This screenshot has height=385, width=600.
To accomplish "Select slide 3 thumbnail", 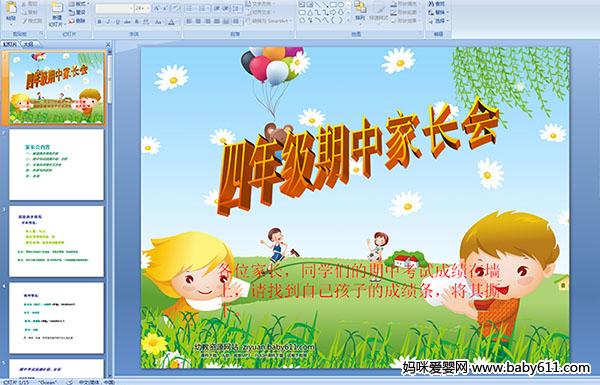I will (57, 241).
